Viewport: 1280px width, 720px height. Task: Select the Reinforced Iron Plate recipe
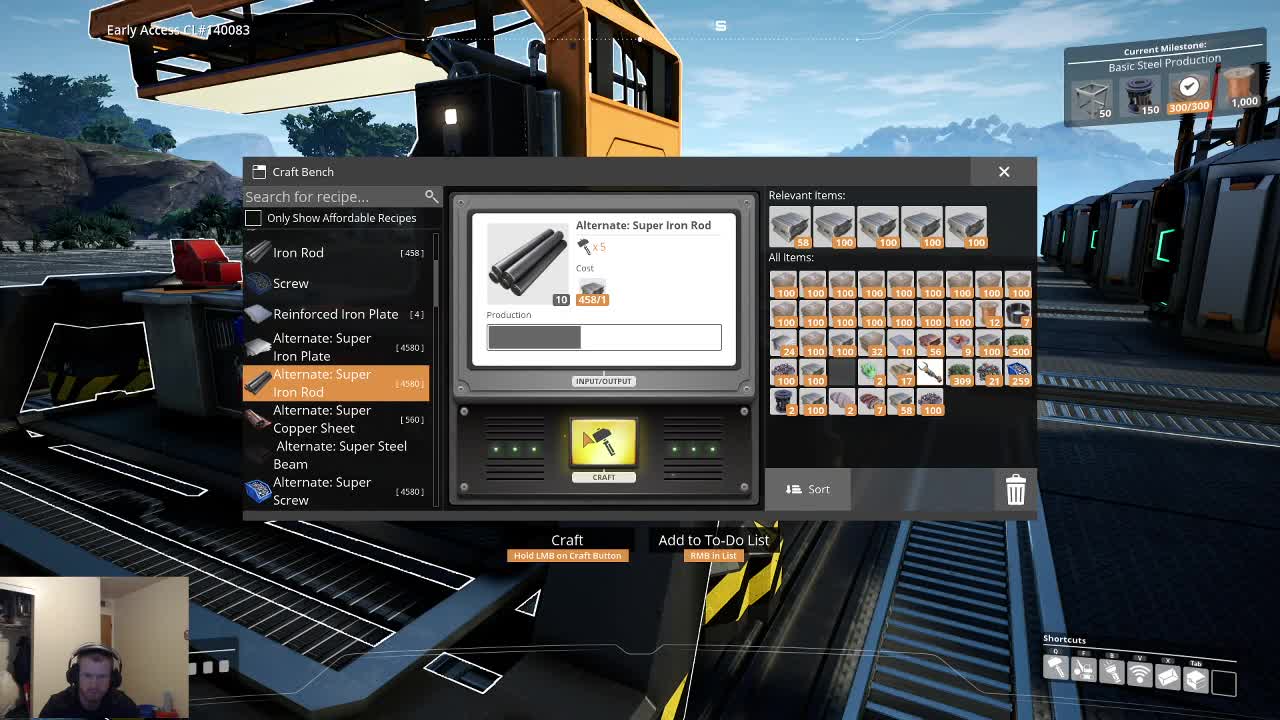pyautogui.click(x=336, y=314)
